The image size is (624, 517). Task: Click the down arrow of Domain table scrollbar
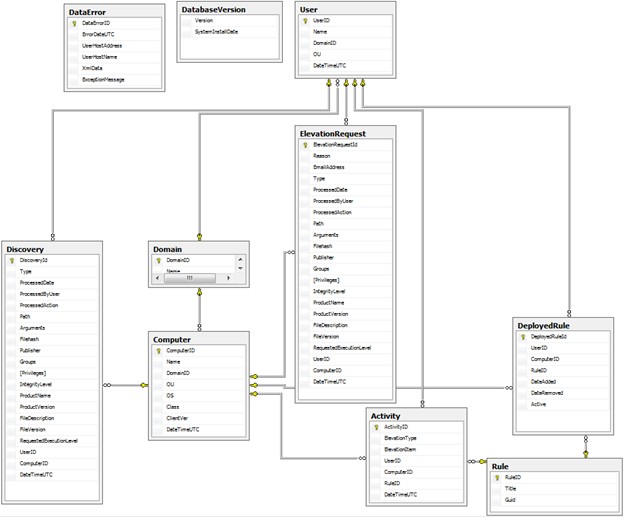pos(240,268)
